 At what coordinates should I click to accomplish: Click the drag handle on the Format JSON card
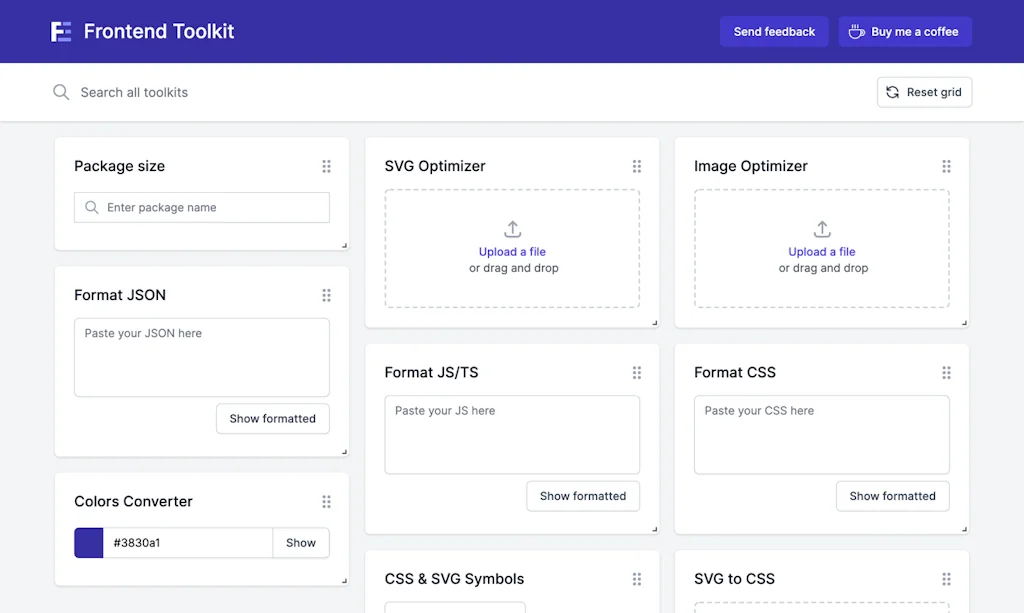pos(326,295)
